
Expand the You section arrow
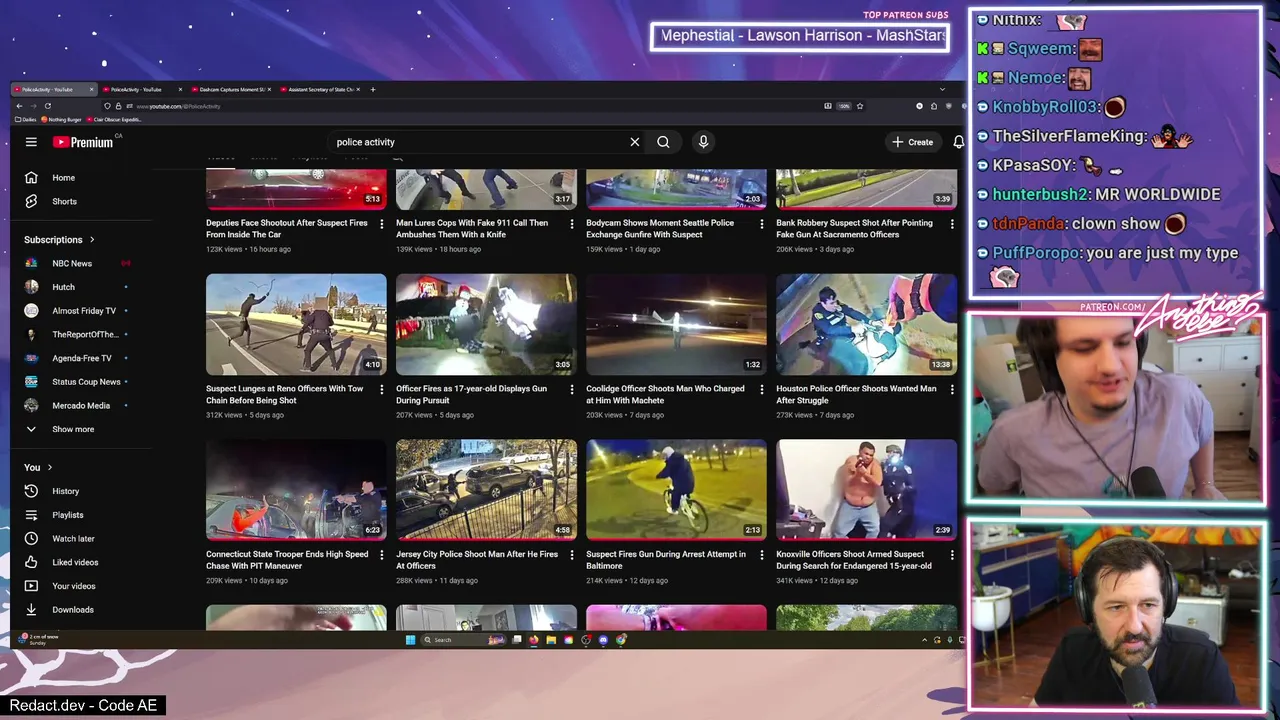[49, 467]
